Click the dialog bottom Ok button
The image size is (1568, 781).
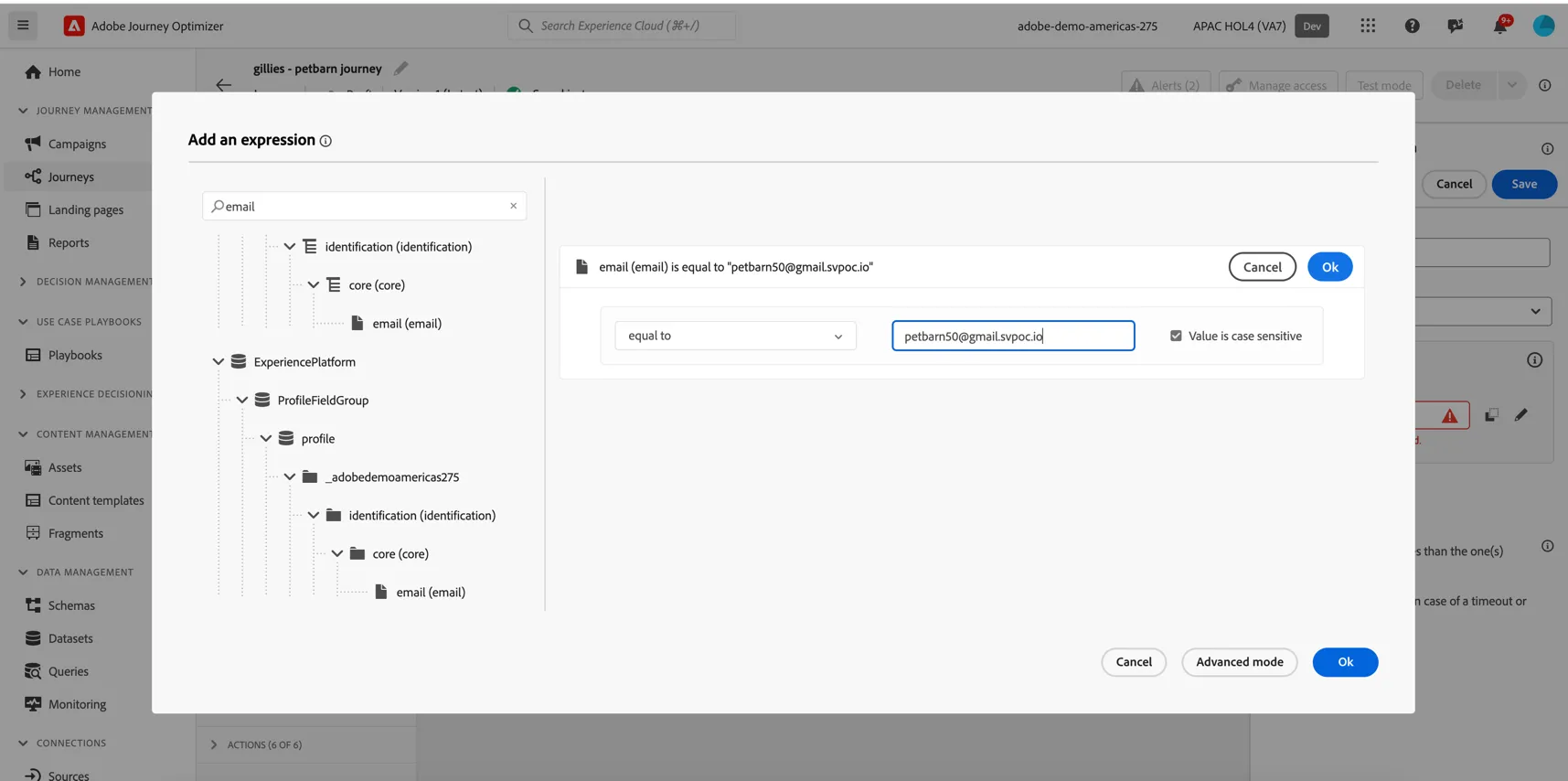(x=1345, y=662)
